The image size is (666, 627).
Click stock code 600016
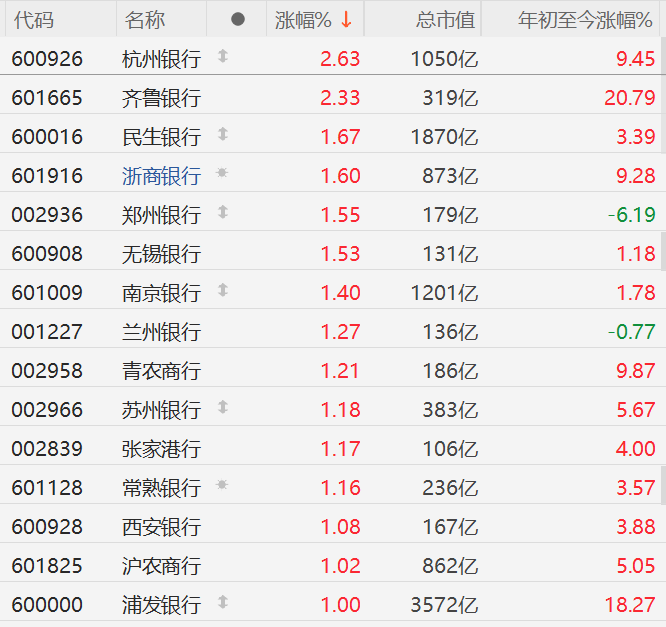[47, 137]
